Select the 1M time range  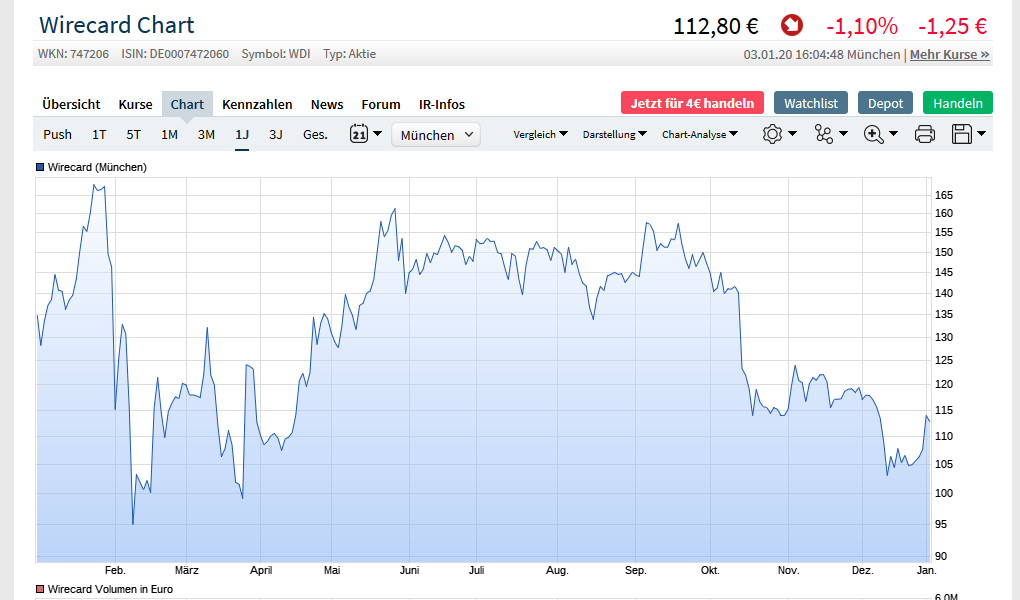[169, 134]
